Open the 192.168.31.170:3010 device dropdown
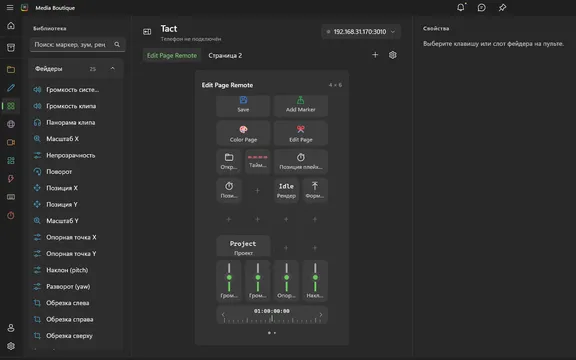This screenshot has height=360, width=576. tap(361, 32)
